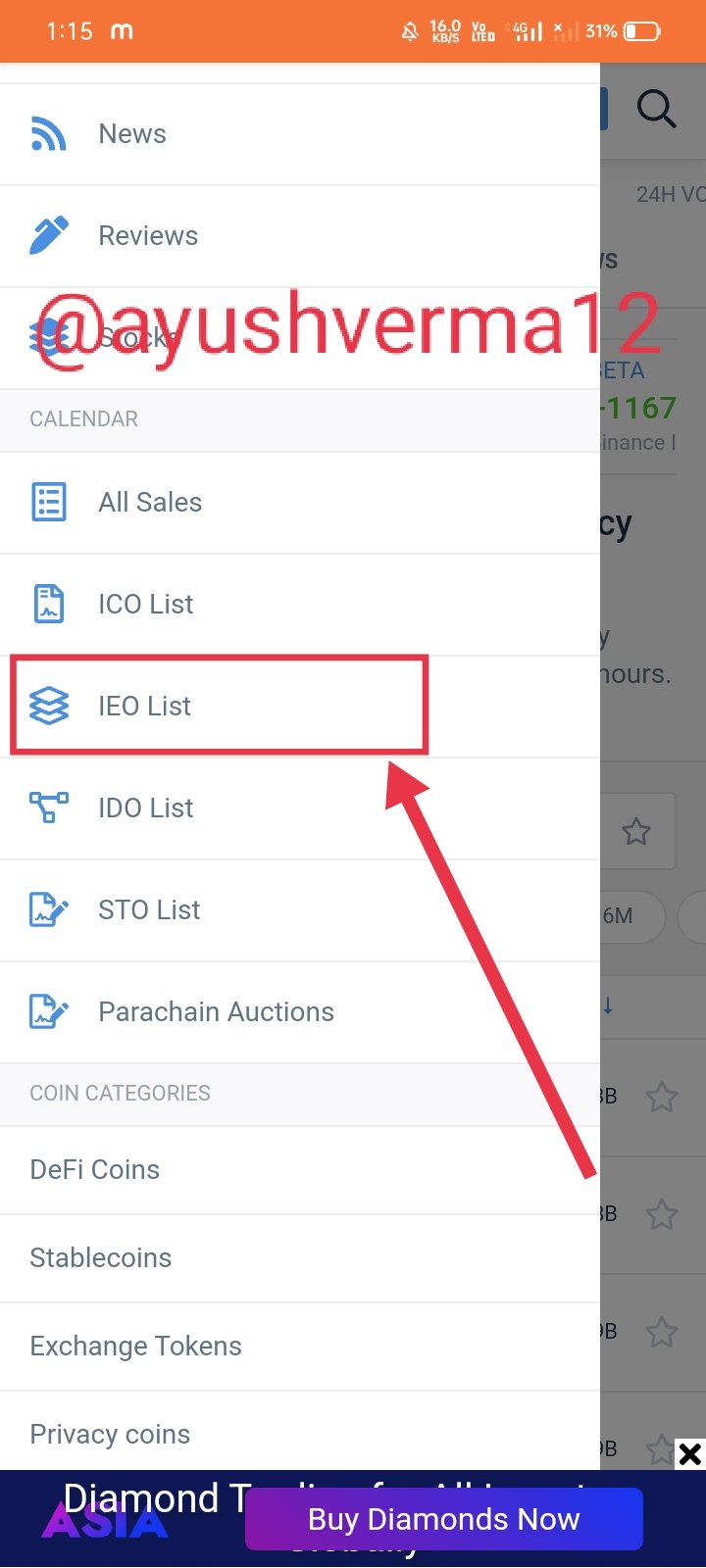Open the News menu item

click(132, 134)
